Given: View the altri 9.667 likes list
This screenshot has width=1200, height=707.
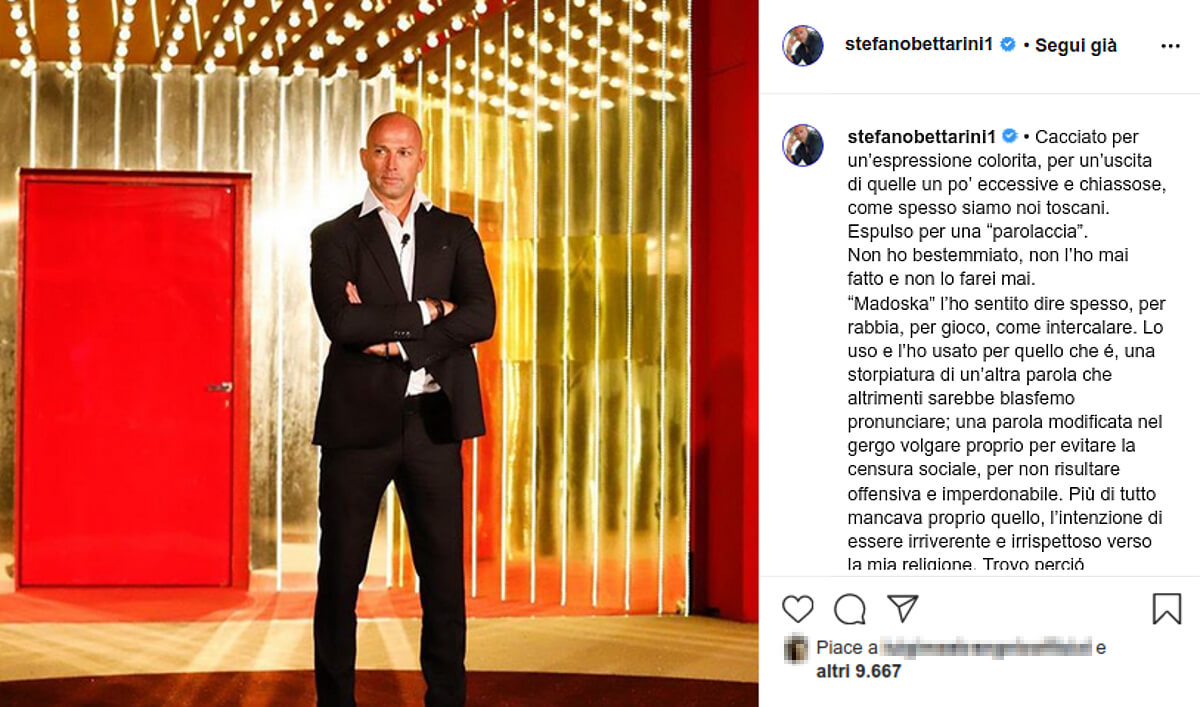Looking at the screenshot, I should click(x=858, y=672).
